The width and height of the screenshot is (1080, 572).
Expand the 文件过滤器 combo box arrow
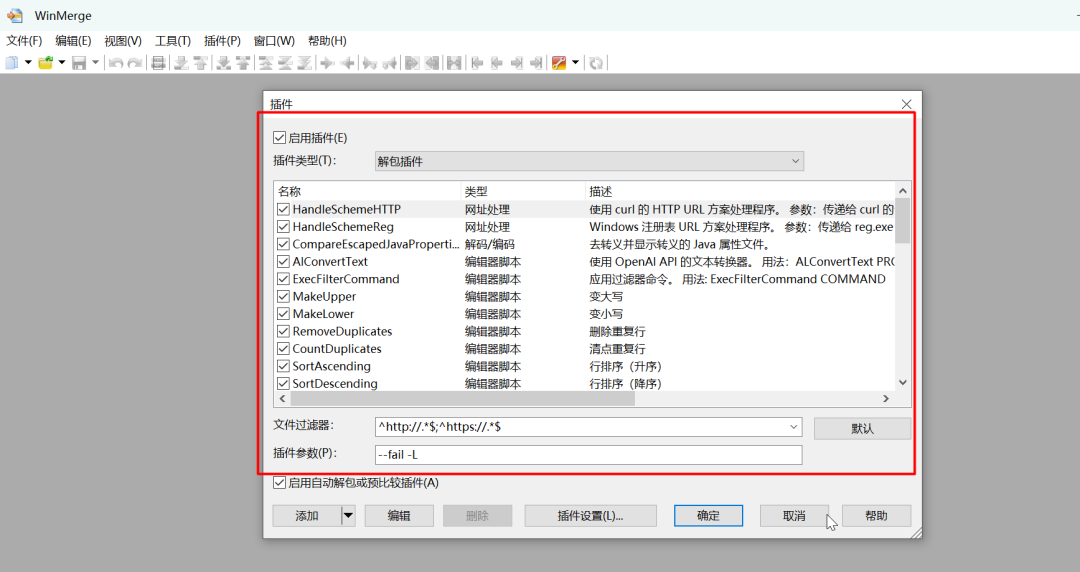(793, 427)
